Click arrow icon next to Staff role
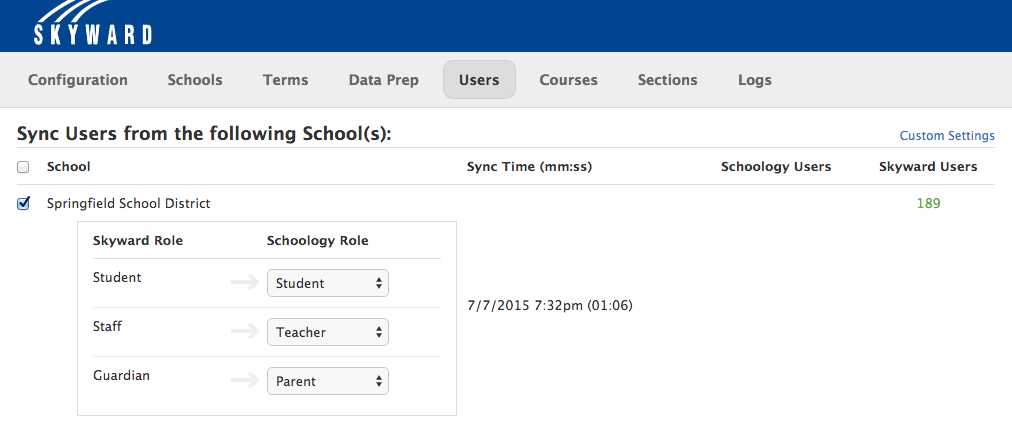The height and width of the screenshot is (424, 1012). (x=244, y=331)
